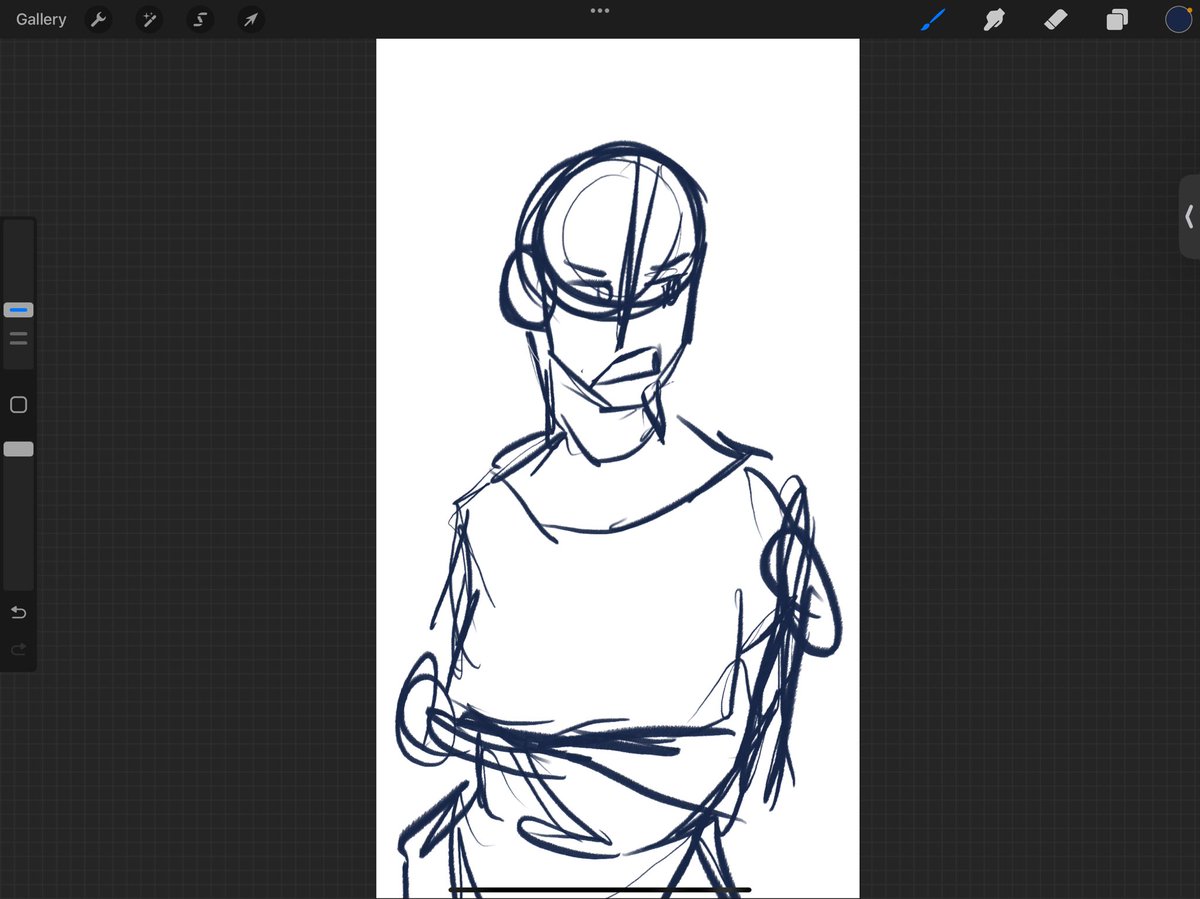Adjust the brush opacity slider handle
This screenshot has height=899, width=1200.
[x=18, y=449]
